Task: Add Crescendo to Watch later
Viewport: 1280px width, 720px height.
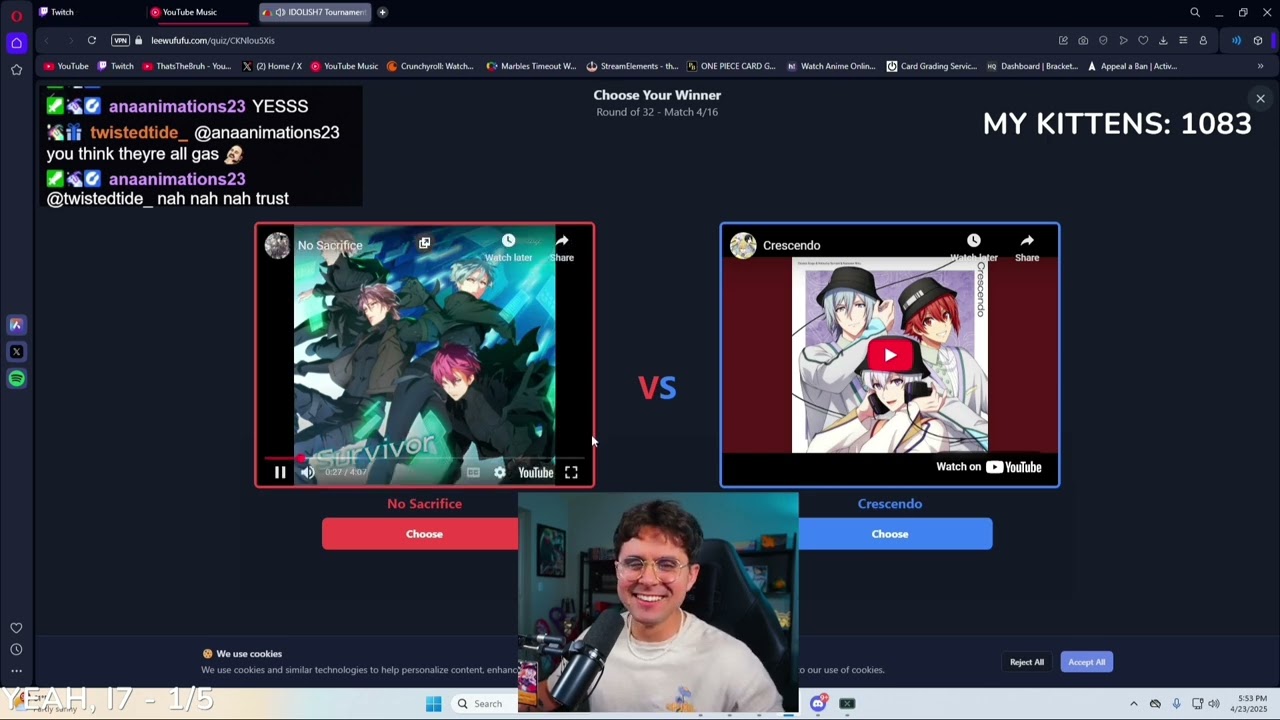Action: point(973,247)
